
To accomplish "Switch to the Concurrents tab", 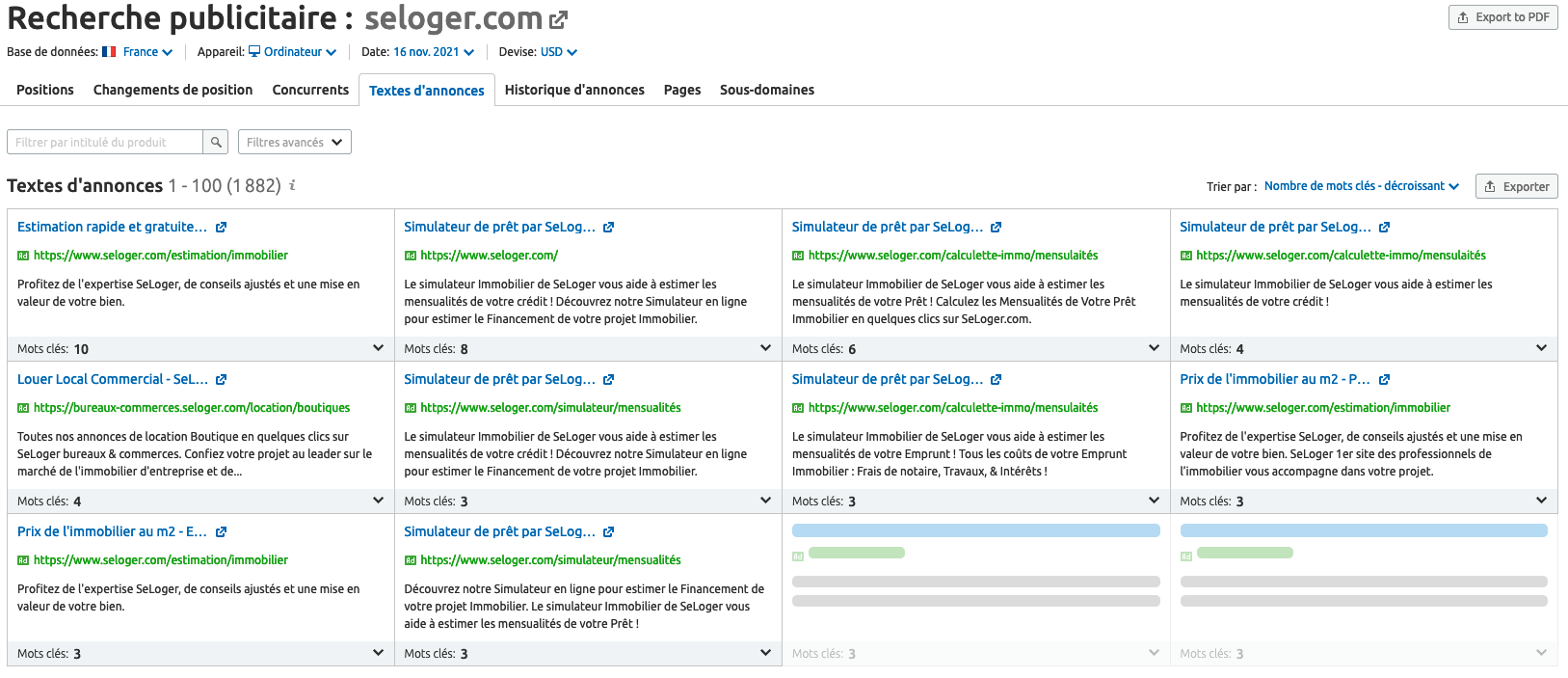I will click(x=310, y=90).
